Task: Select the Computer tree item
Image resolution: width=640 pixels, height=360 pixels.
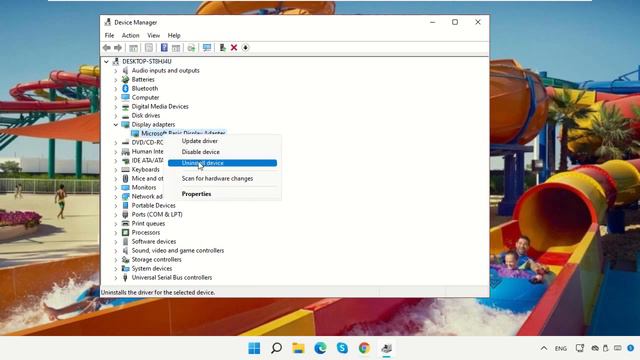Action: click(145, 98)
